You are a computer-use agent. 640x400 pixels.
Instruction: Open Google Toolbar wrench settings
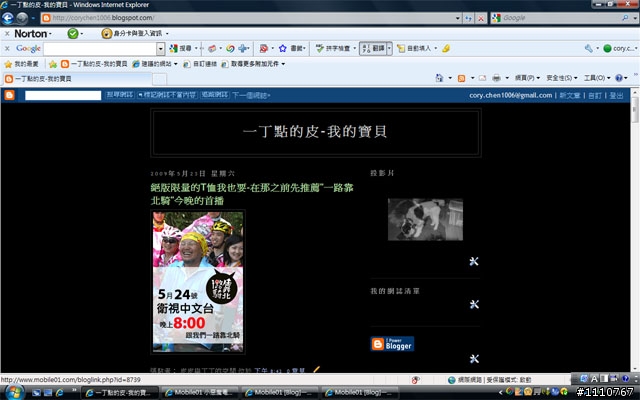pos(589,49)
